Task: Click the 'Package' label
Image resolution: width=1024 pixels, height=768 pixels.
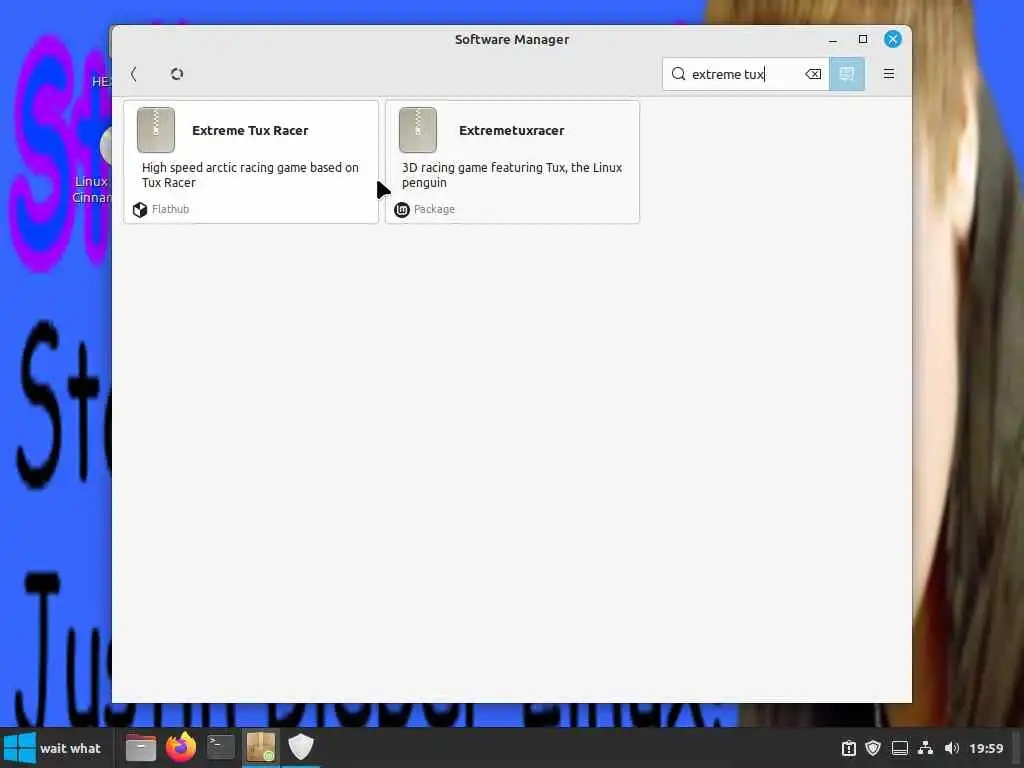Action: tap(434, 209)
